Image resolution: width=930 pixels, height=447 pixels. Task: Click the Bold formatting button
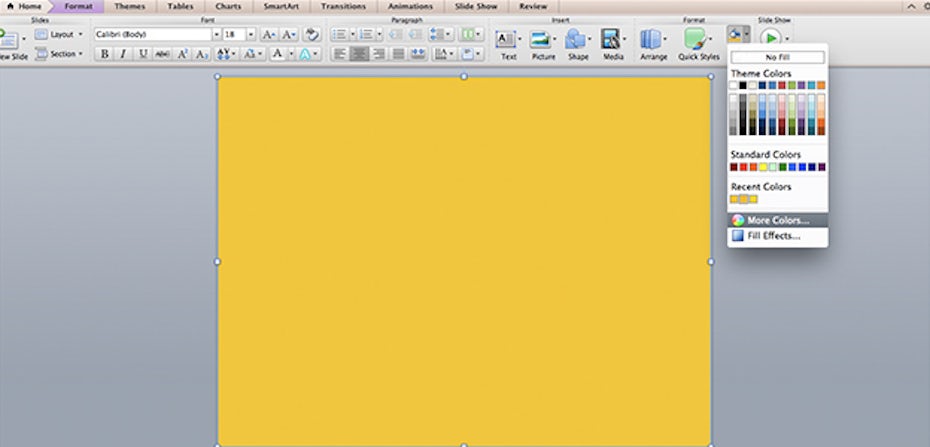click(104, 54)
